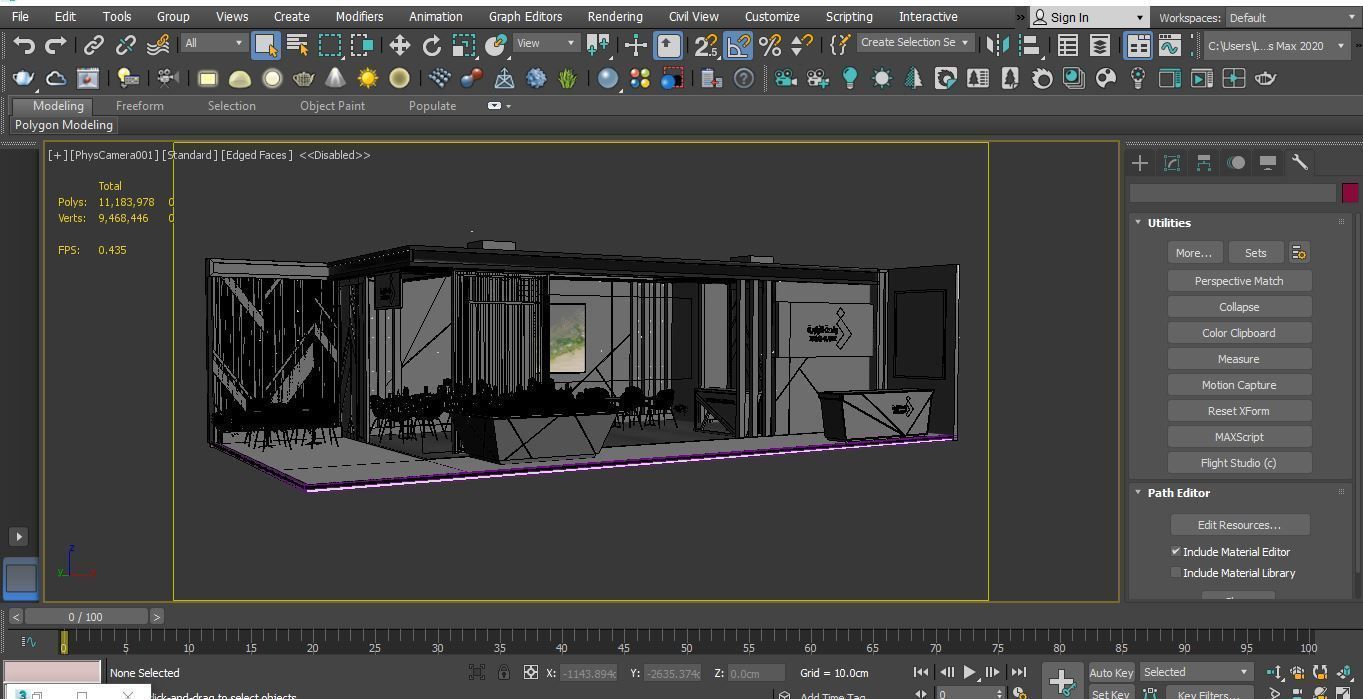This screenshot has width=1363, height=699.
Task: Click the Redo arrow icon
Action: [x=56, y=45]
